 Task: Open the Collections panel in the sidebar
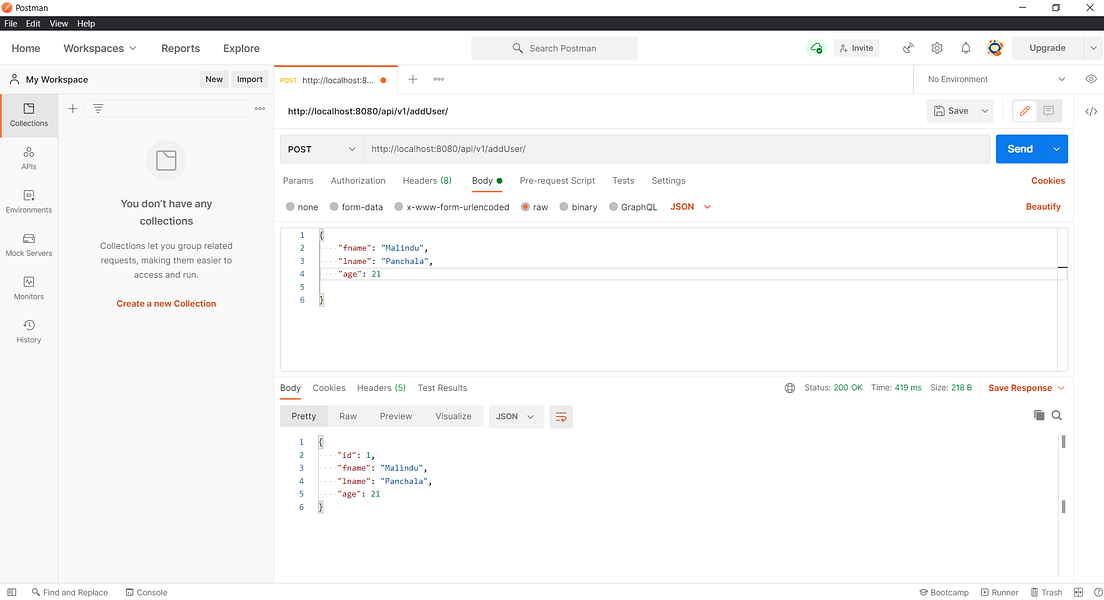29,113
